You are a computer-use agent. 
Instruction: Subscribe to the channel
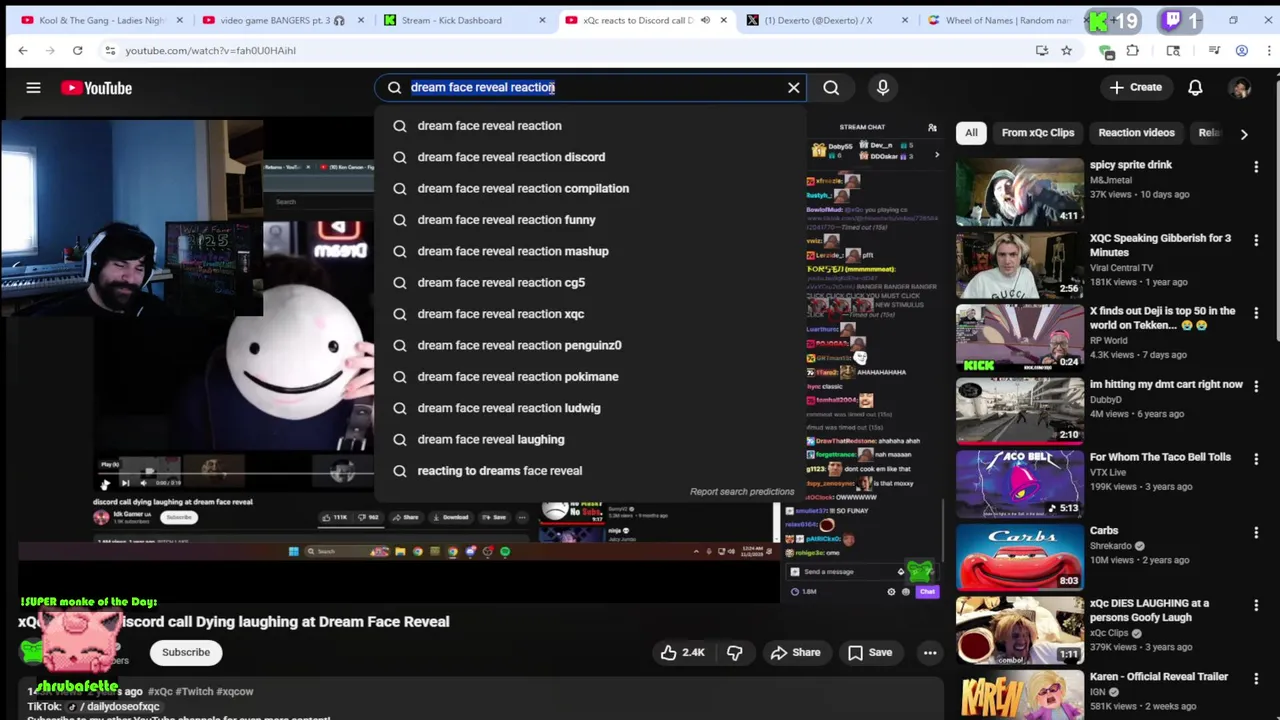pos(186,653)
